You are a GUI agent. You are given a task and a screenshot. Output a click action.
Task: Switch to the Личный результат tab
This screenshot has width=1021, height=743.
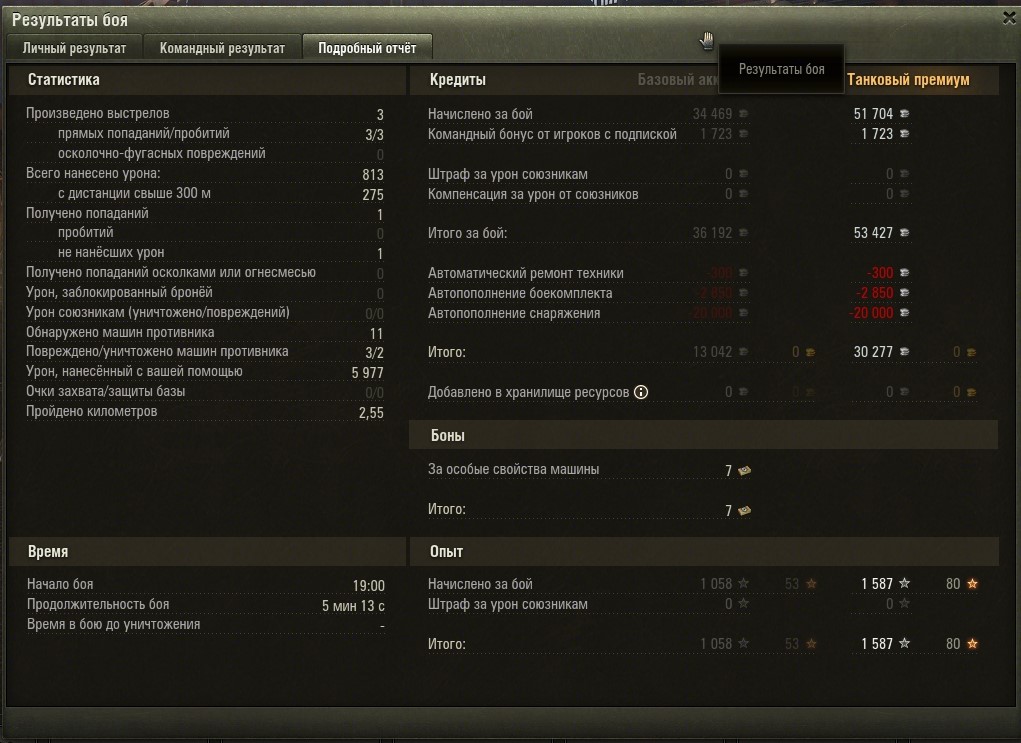click(74, 48)
